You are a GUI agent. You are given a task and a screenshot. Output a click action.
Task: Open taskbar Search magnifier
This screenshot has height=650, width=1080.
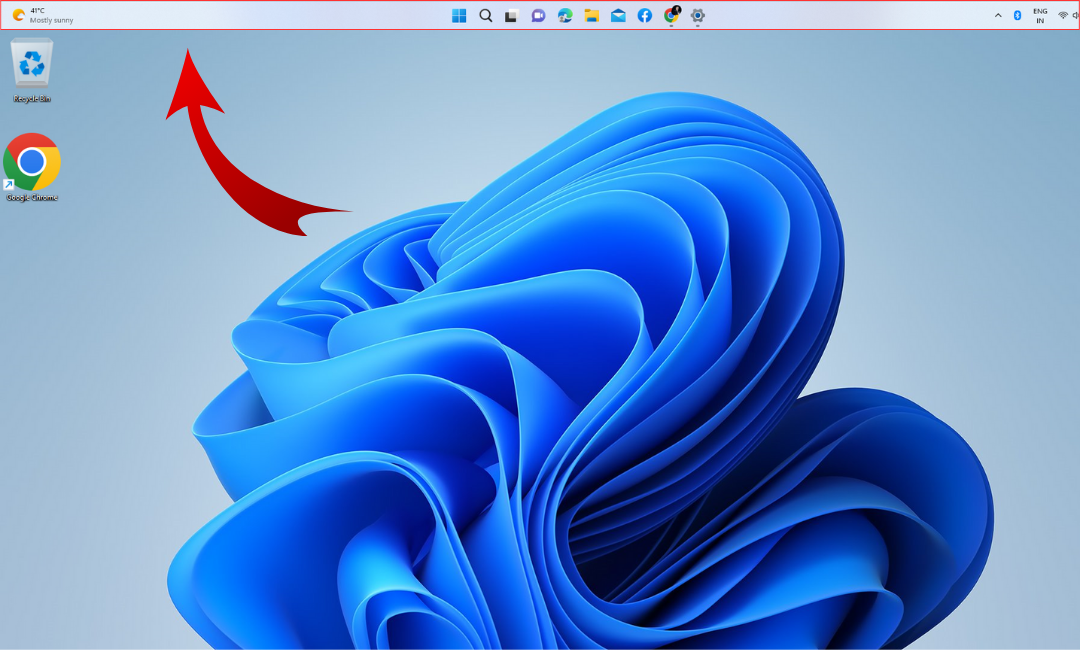pos(486,15)
